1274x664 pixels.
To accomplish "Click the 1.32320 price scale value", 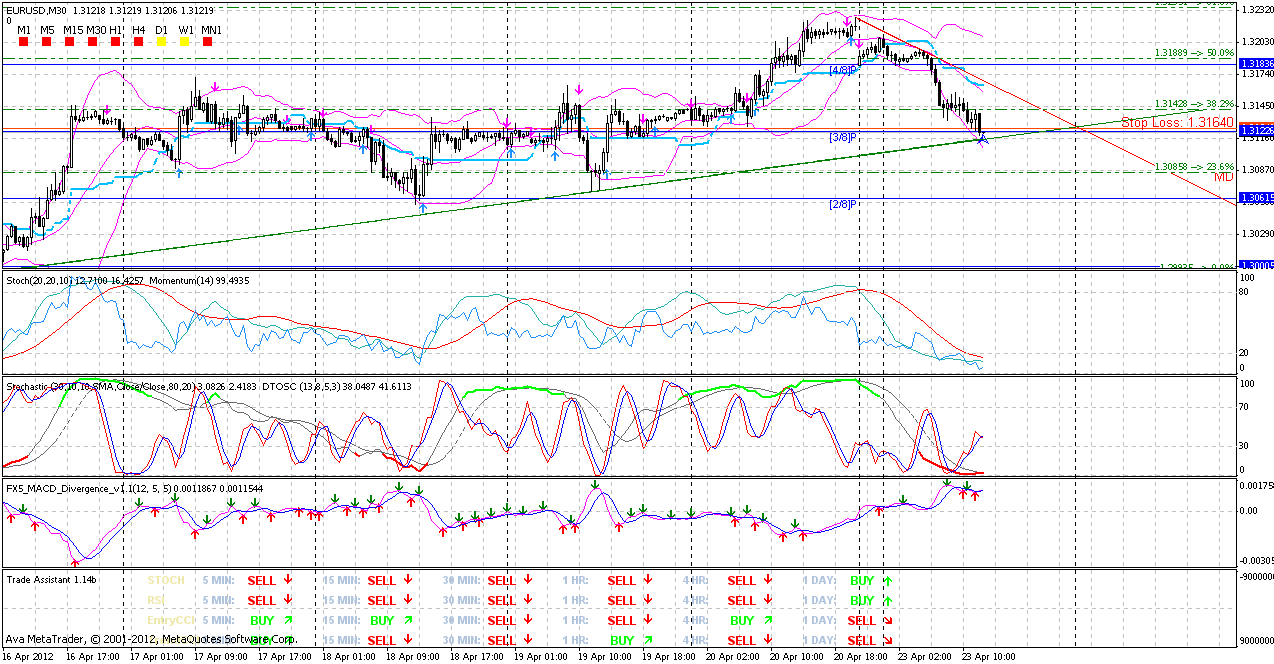I will (x=1256, y=9).
